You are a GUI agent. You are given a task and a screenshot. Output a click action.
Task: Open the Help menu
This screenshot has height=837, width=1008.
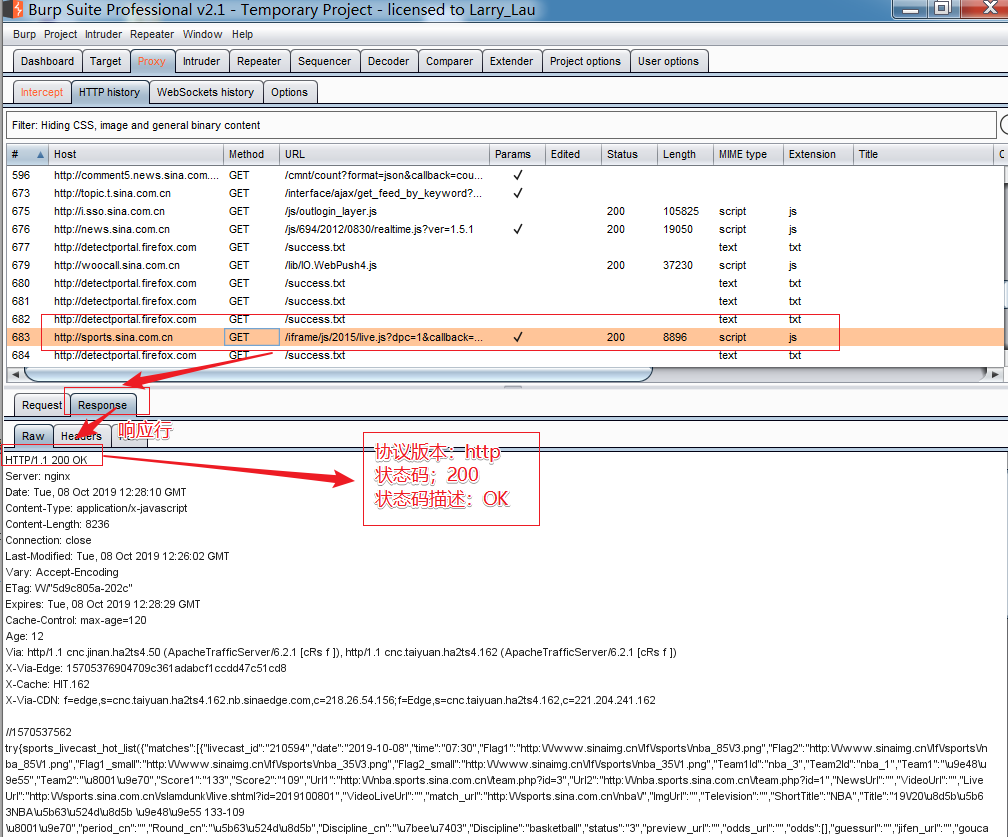(242, 35)
